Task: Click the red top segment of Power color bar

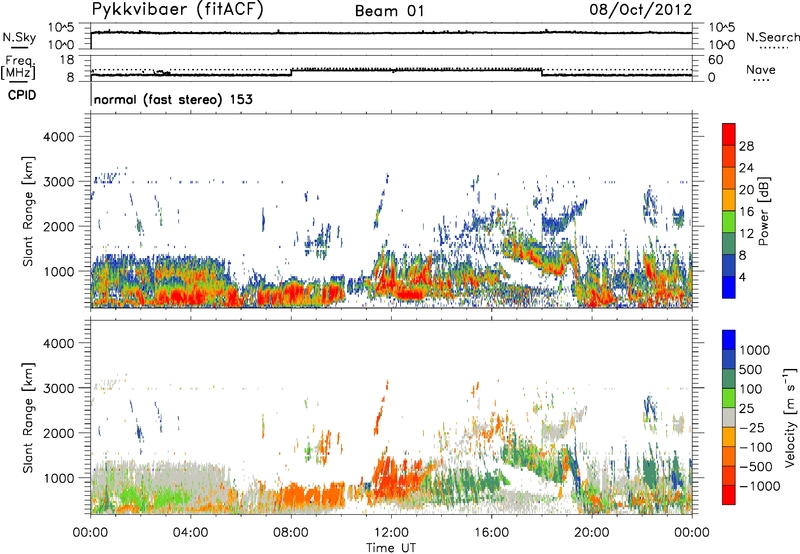Action: click(x=729, y=134)
